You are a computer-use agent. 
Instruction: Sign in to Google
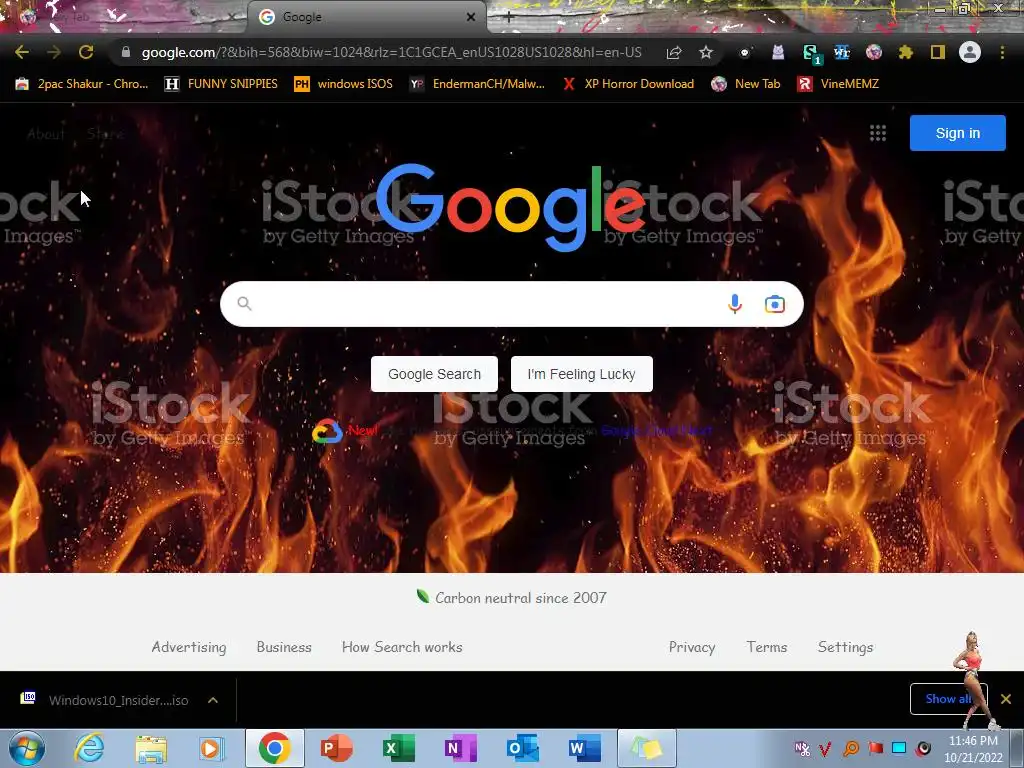(x=957, y=133)
